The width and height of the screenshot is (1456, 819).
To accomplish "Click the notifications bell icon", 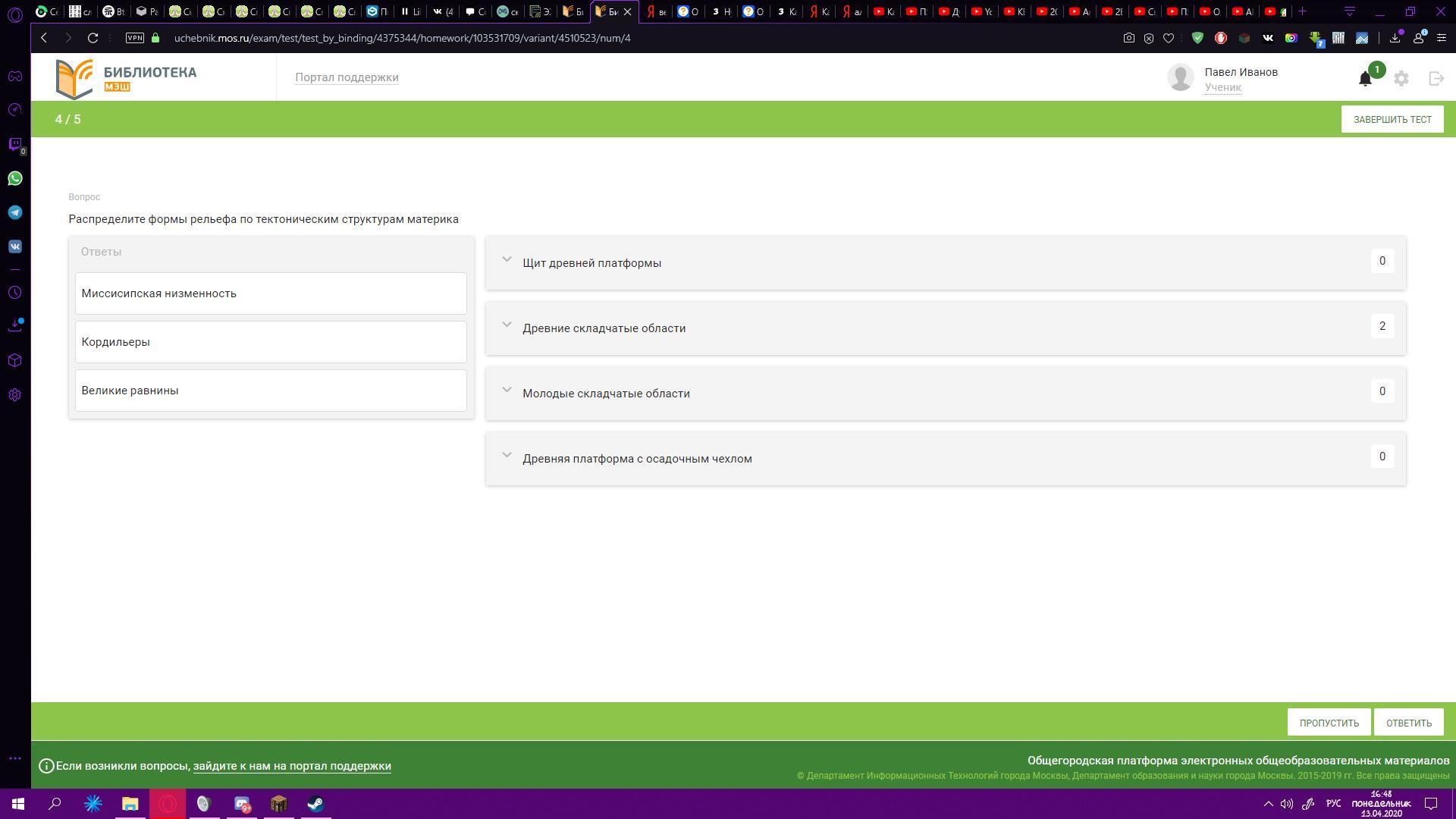I will (x=1365, y=79).
